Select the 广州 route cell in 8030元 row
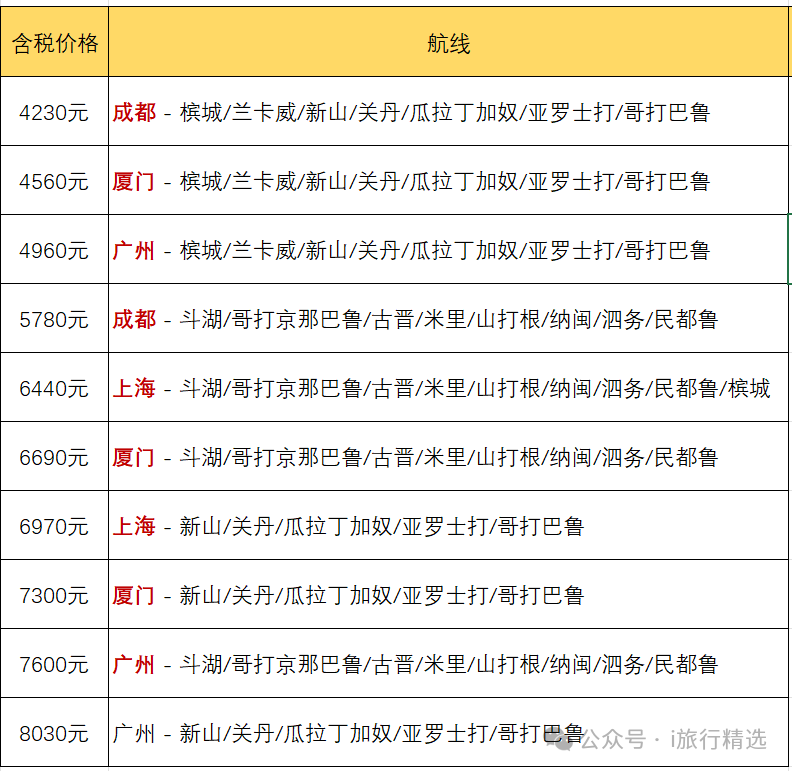 tap(449, 733)
